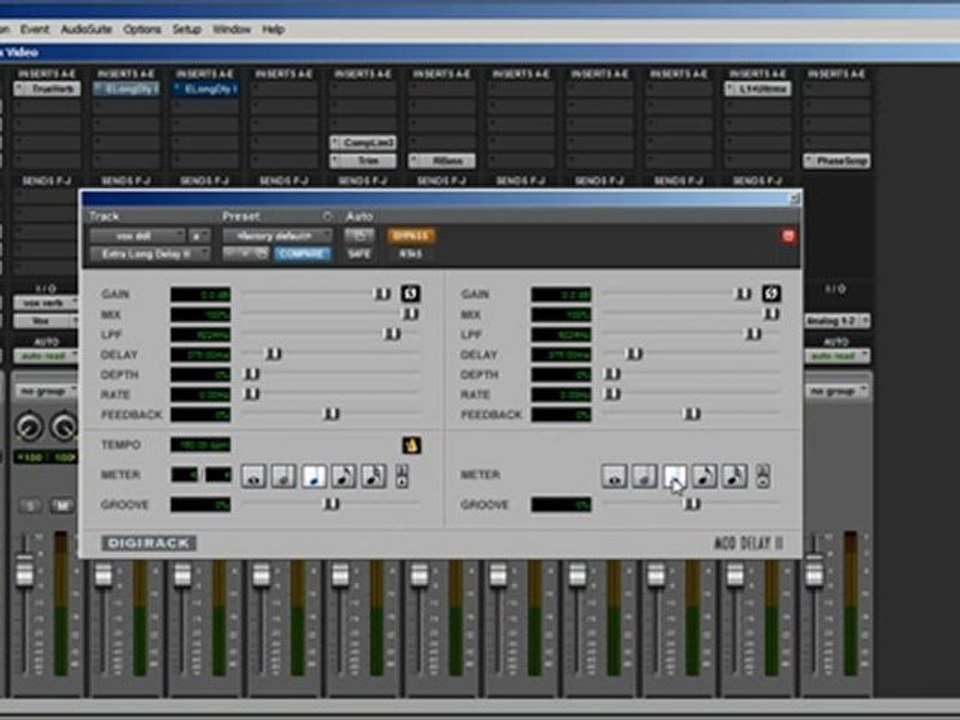Image resolution: width=960 pixels, height=720 pixels.
Task: Toggle the COMPARE button
Action: [302, 253]
